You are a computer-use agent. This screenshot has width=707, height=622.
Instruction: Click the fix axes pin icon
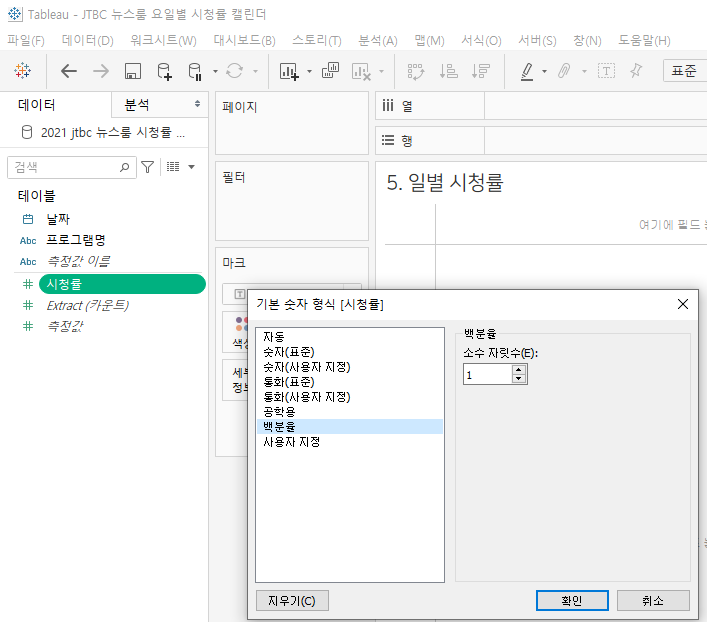click(x=636, y=71)
